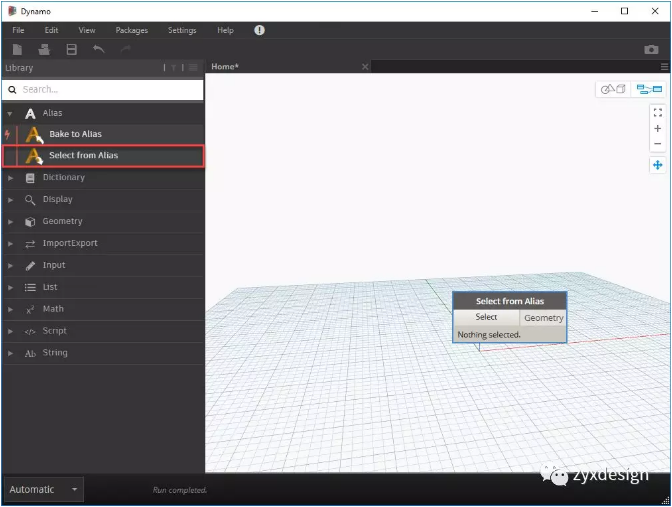672x507 pixels.
Task: Switch to 3D background preview navigation
Action: (x=613, y=89)
